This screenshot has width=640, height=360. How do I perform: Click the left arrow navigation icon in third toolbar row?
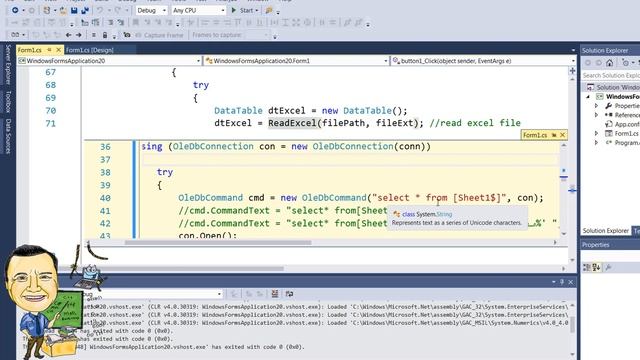69,35
